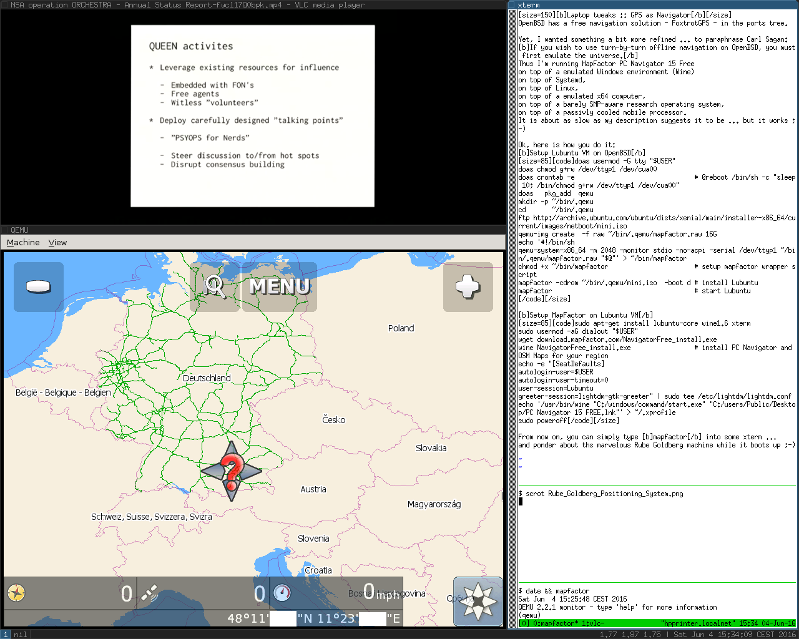The image size is (799, 639).
Task: Click the zoom in plus button on map
Action: (x=468, y=287)
